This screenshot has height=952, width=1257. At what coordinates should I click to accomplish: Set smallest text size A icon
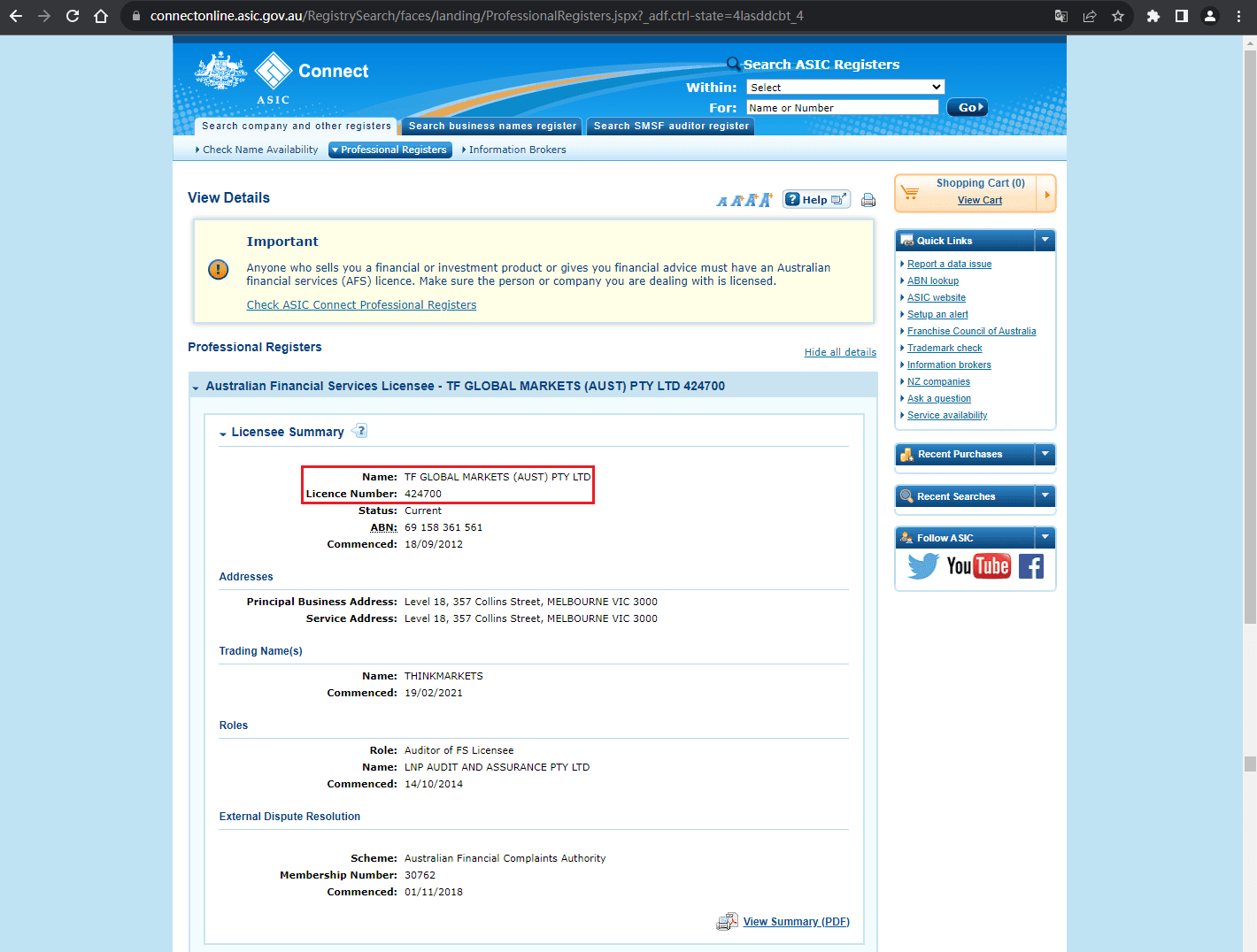pyautogui.click(x=722, y=202)
